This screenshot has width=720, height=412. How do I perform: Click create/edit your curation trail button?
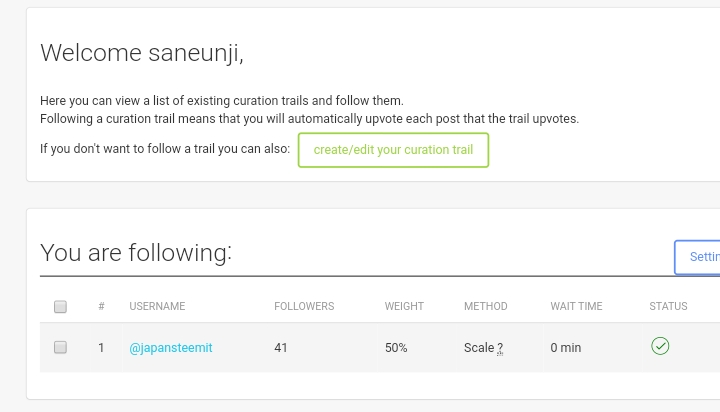pos(393,150)
